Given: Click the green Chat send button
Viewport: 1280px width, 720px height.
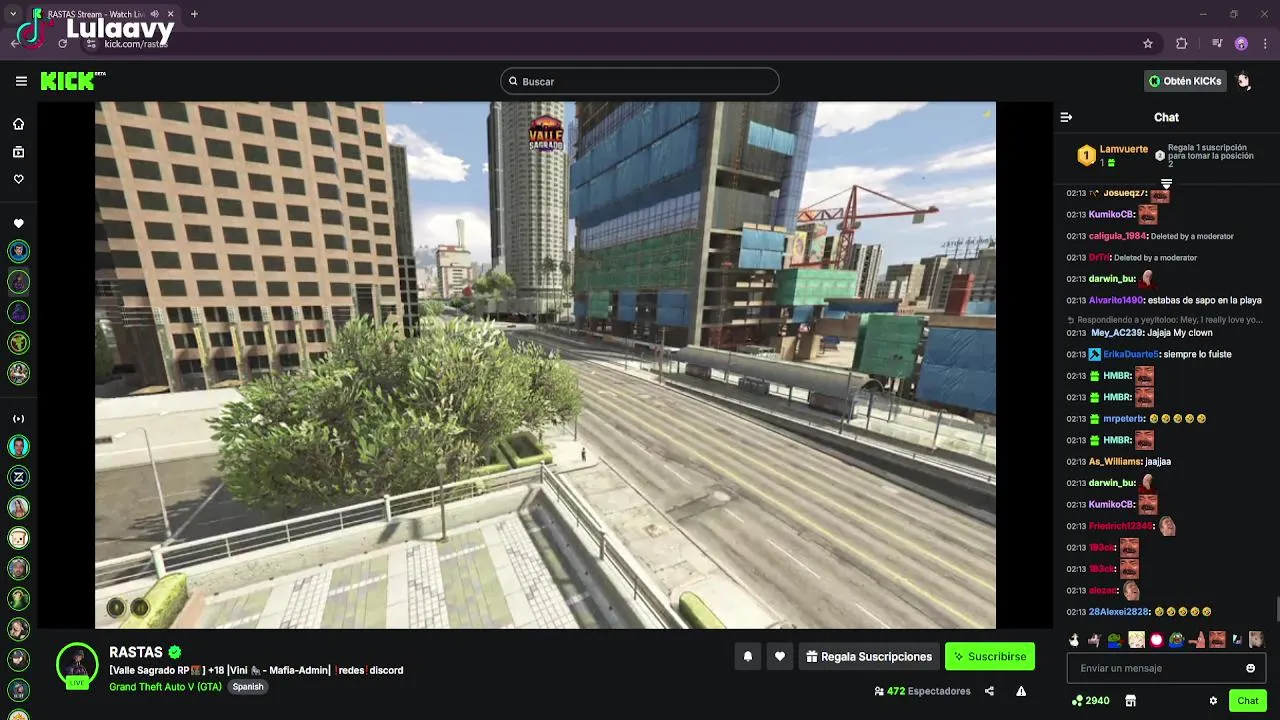Looking at the screenshot, I should [x=1247, y=701].
